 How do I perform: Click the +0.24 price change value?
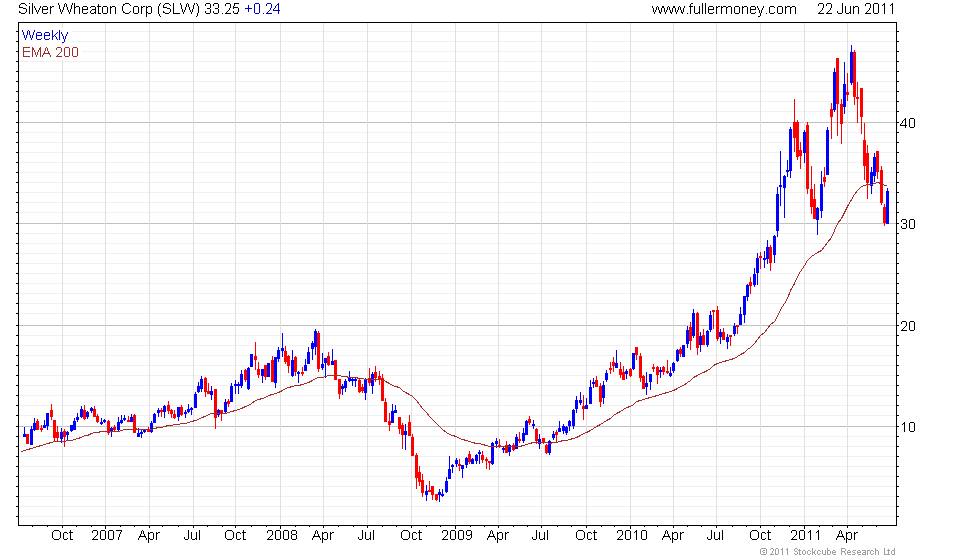click(265, 9)
